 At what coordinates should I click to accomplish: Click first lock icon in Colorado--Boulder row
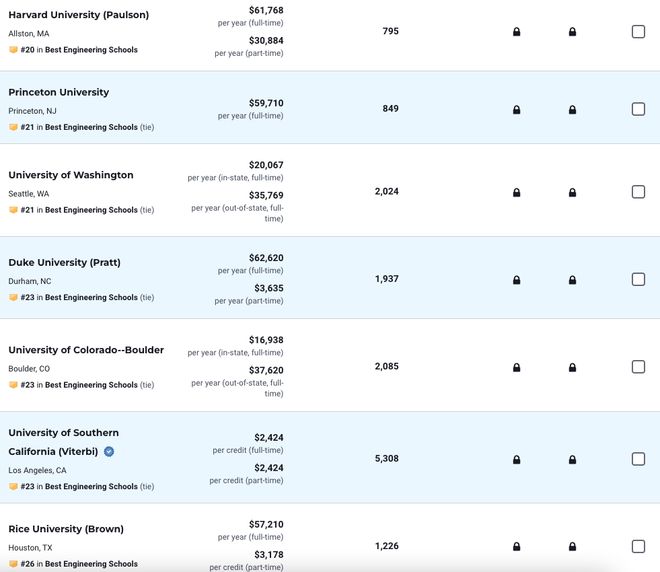coord(516,367)
